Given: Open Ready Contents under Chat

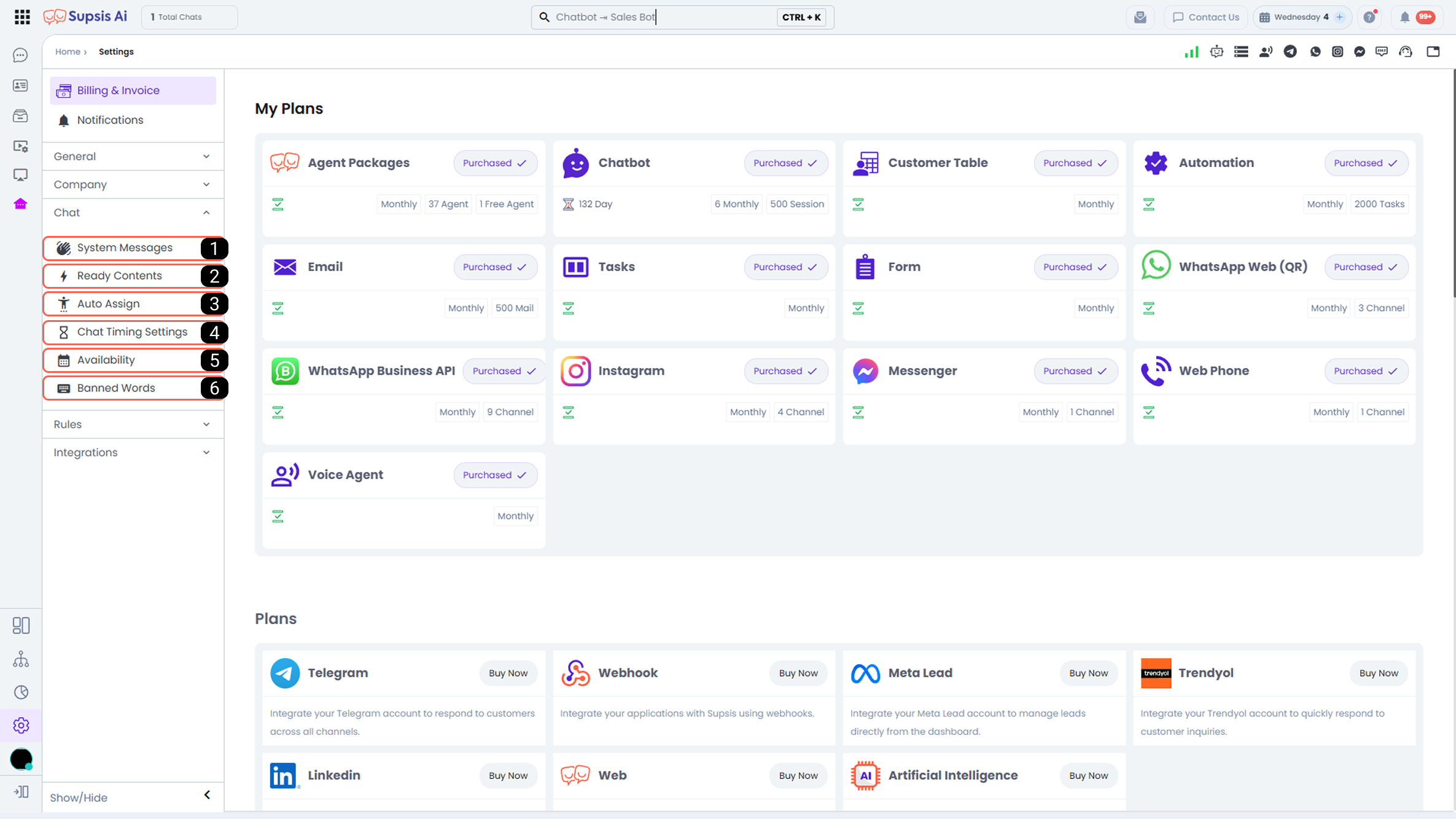Looking at the screenshot, I should tap(133, 276).
